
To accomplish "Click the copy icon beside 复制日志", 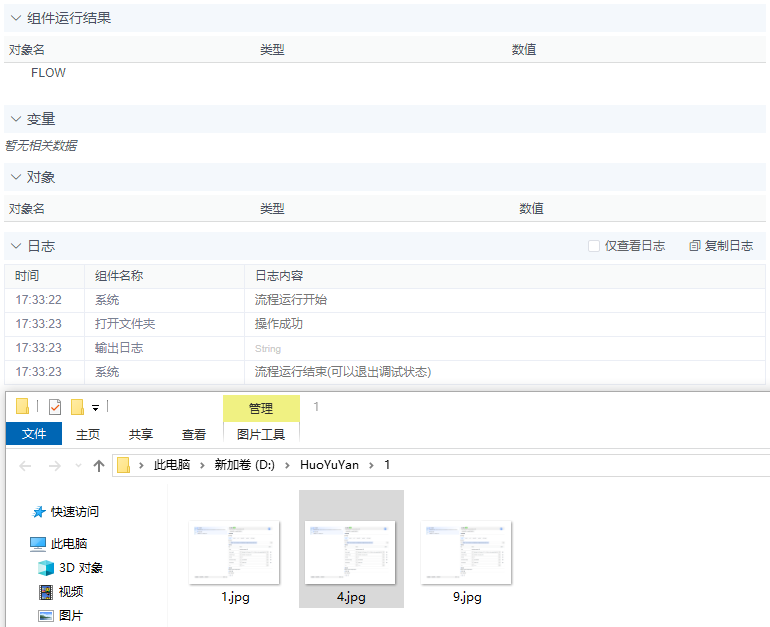I will (694, 245).
